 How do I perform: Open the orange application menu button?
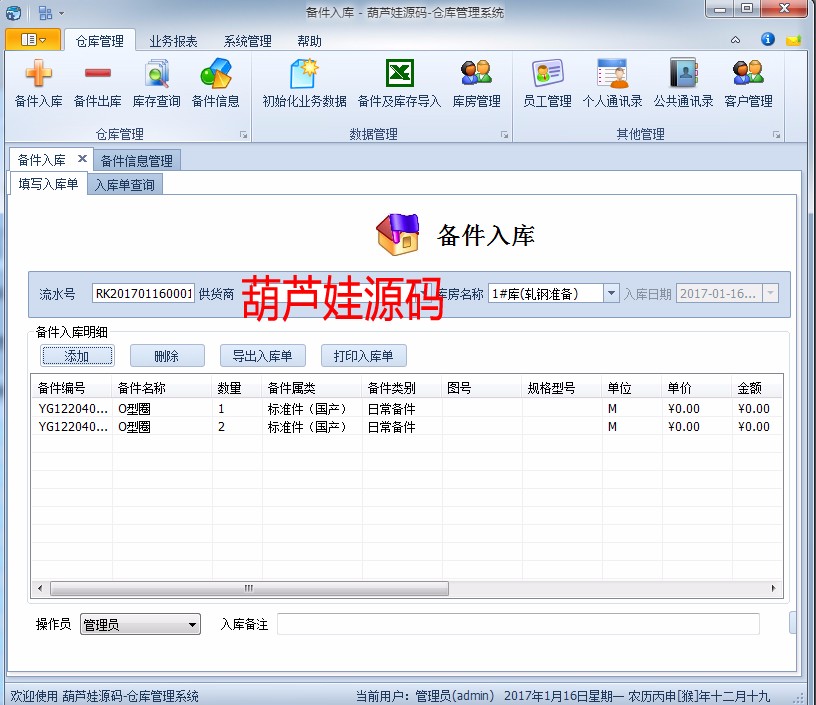pos(33,40)
